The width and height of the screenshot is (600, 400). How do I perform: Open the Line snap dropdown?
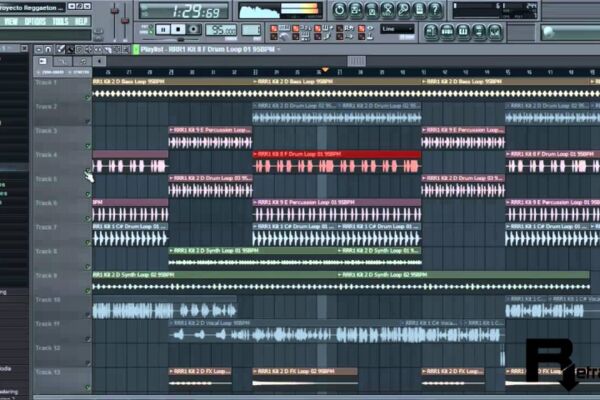[x=397, y=29]
